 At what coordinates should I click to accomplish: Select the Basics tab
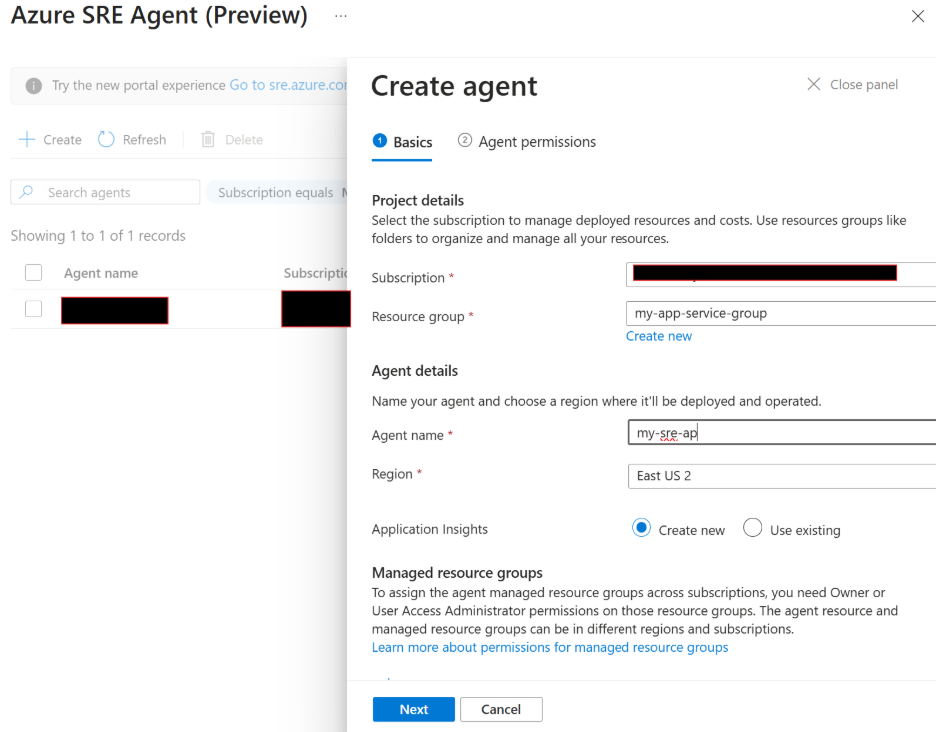[402, 142]
